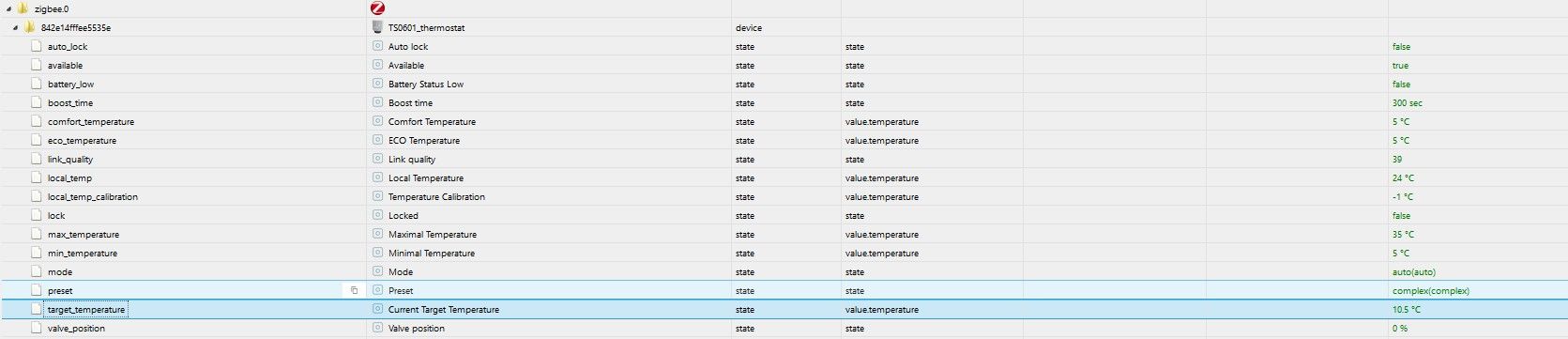The image size is (1568, 339).
Task: Click the local_temp file icon
Action: (37, 177)
